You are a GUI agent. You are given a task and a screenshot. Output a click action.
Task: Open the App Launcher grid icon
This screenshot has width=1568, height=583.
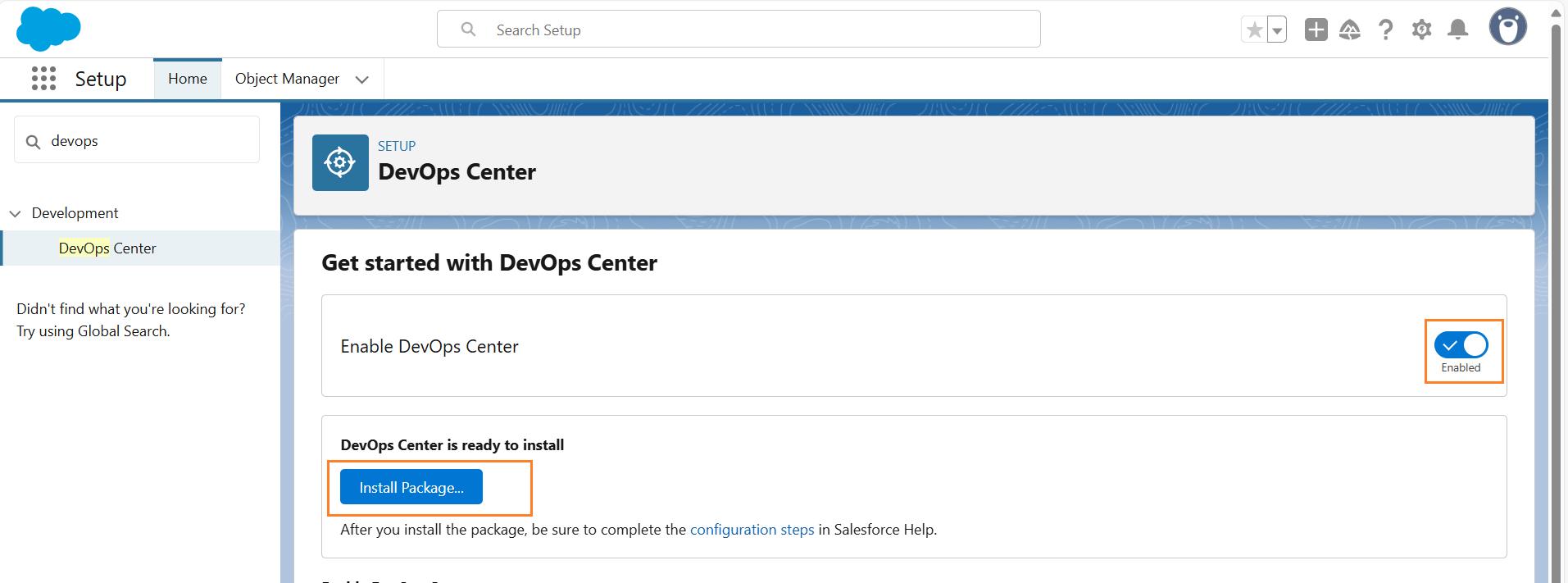click(x=43, y=79)
